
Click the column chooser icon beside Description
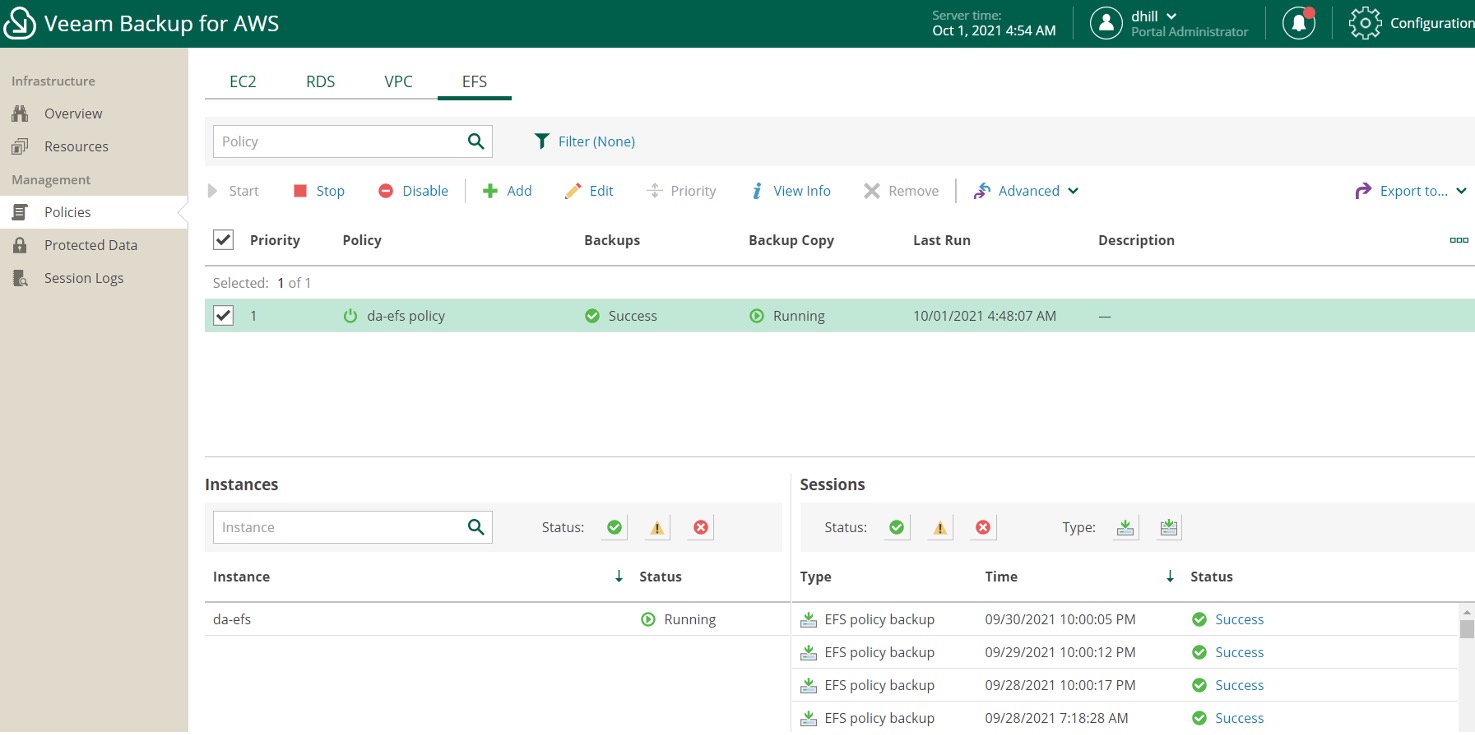click(x=1459, y=240)
